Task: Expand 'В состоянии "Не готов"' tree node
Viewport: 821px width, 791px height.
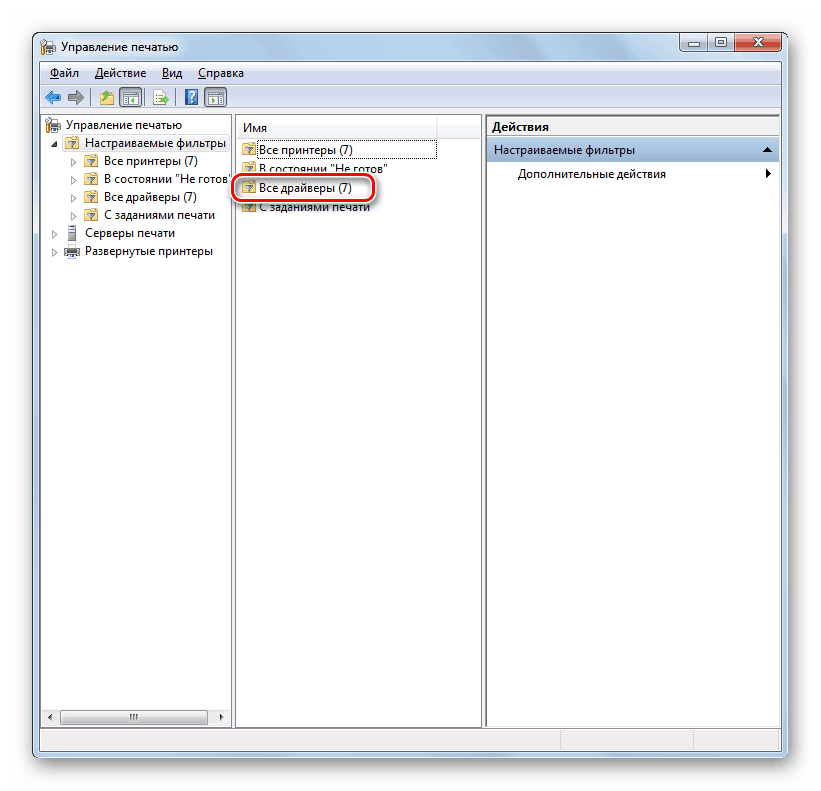Action: click(73, 180)
